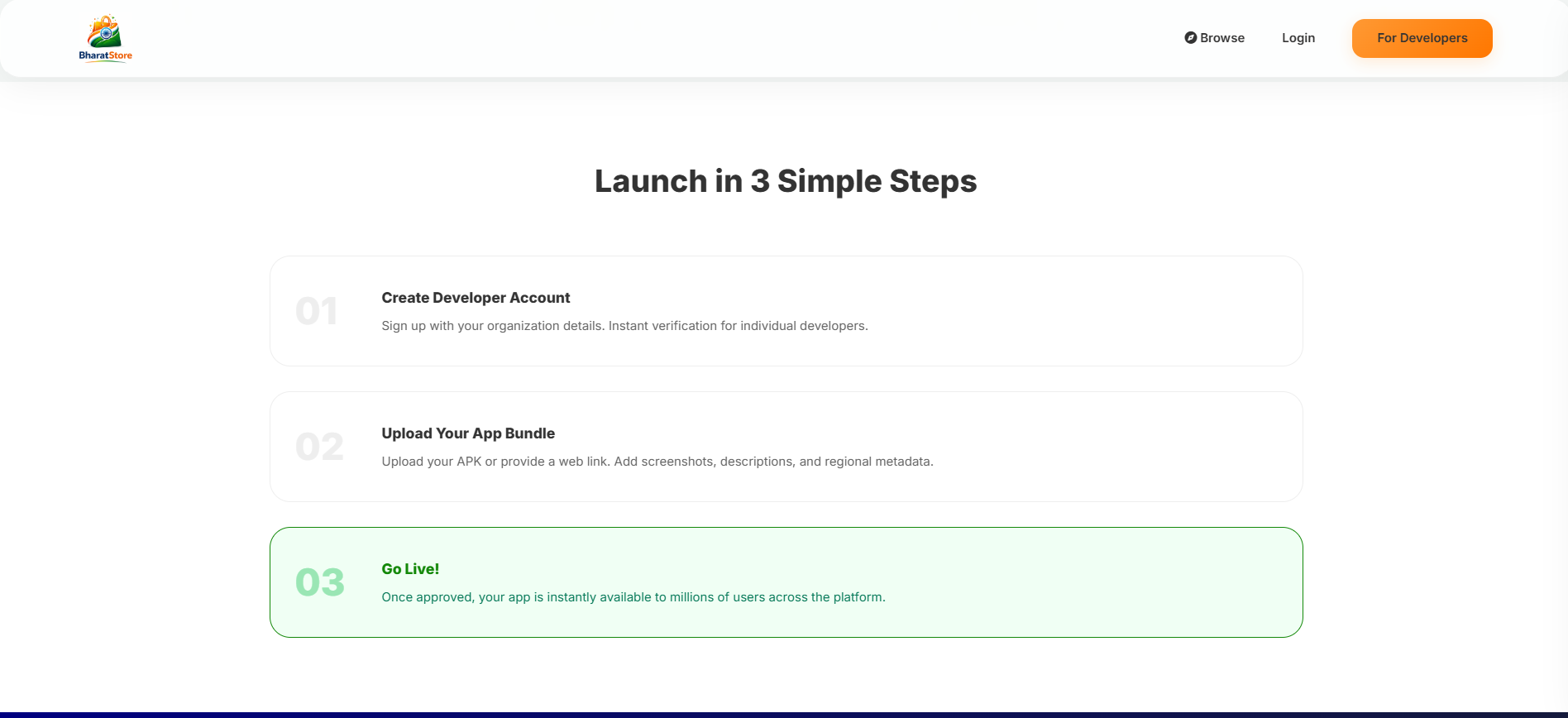Viewport: 1568px width, 718px height.
Task: Select the Create Developer Account heading
Action: click(x=476, y=298)
